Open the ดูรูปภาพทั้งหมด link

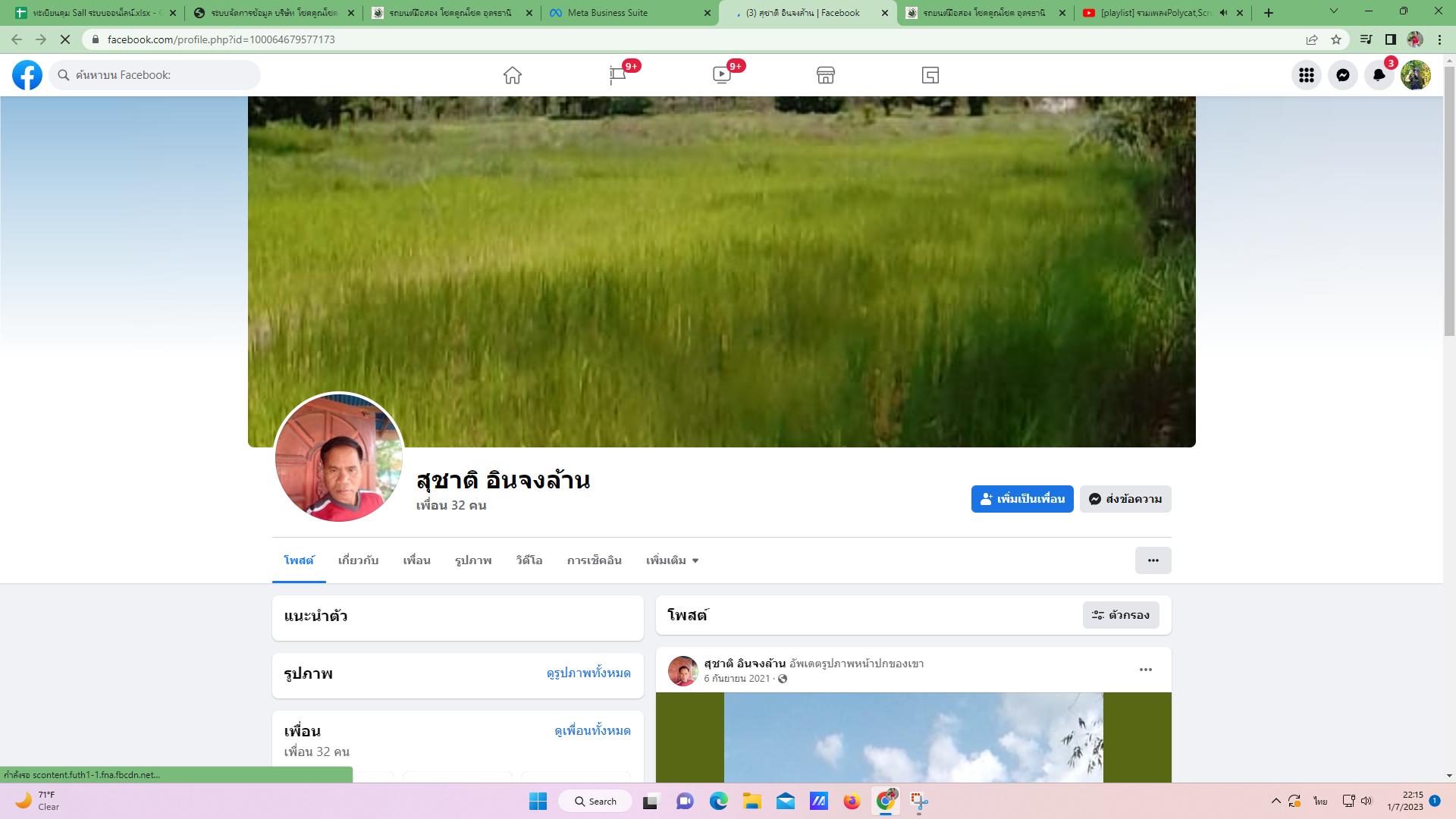click(588, 673)
